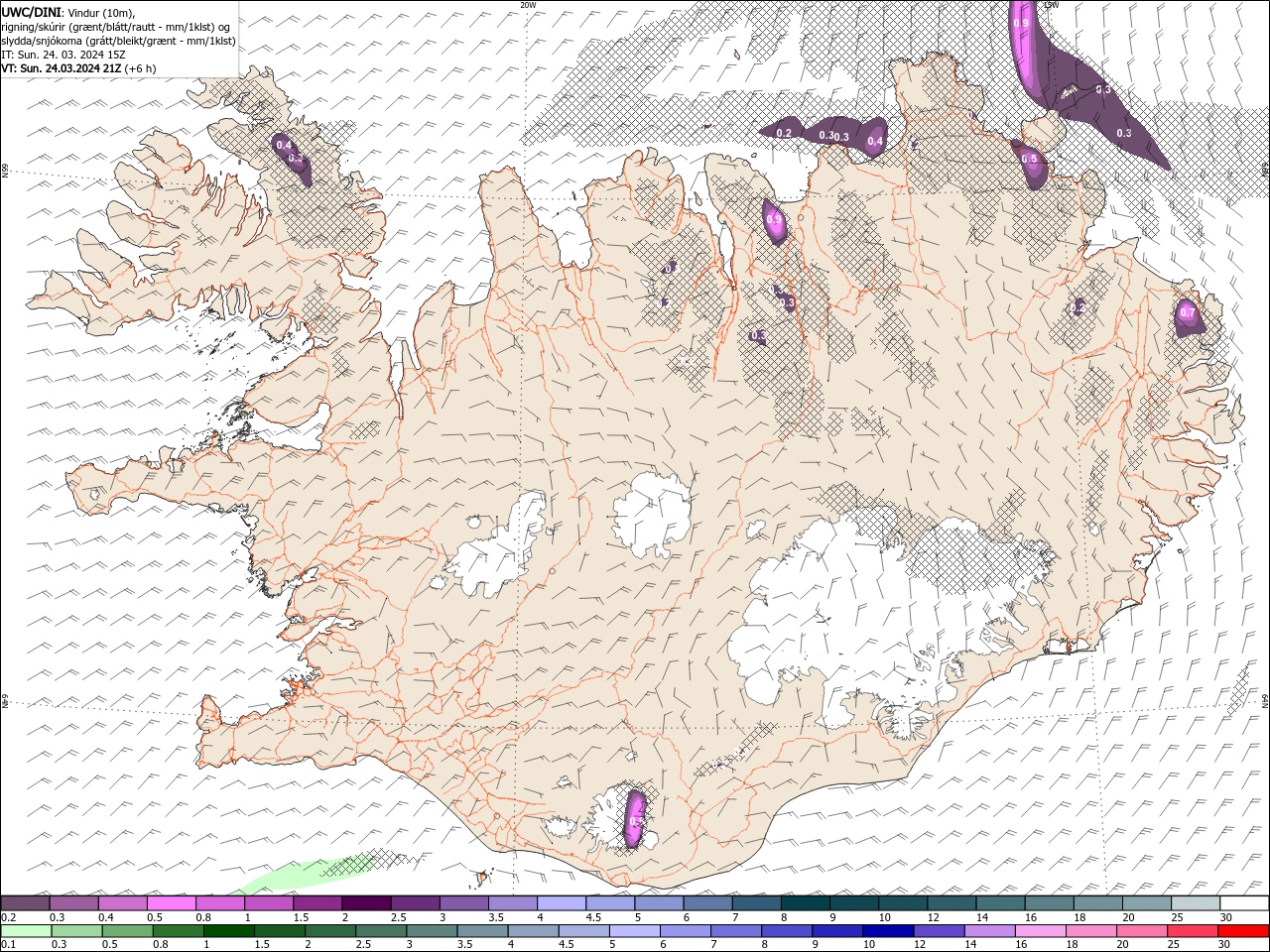The height and width of the screenshot is (952, 1270).
Task: Click the lilac 14 swatch in the lower legend
Action: [x=989, y=931]
